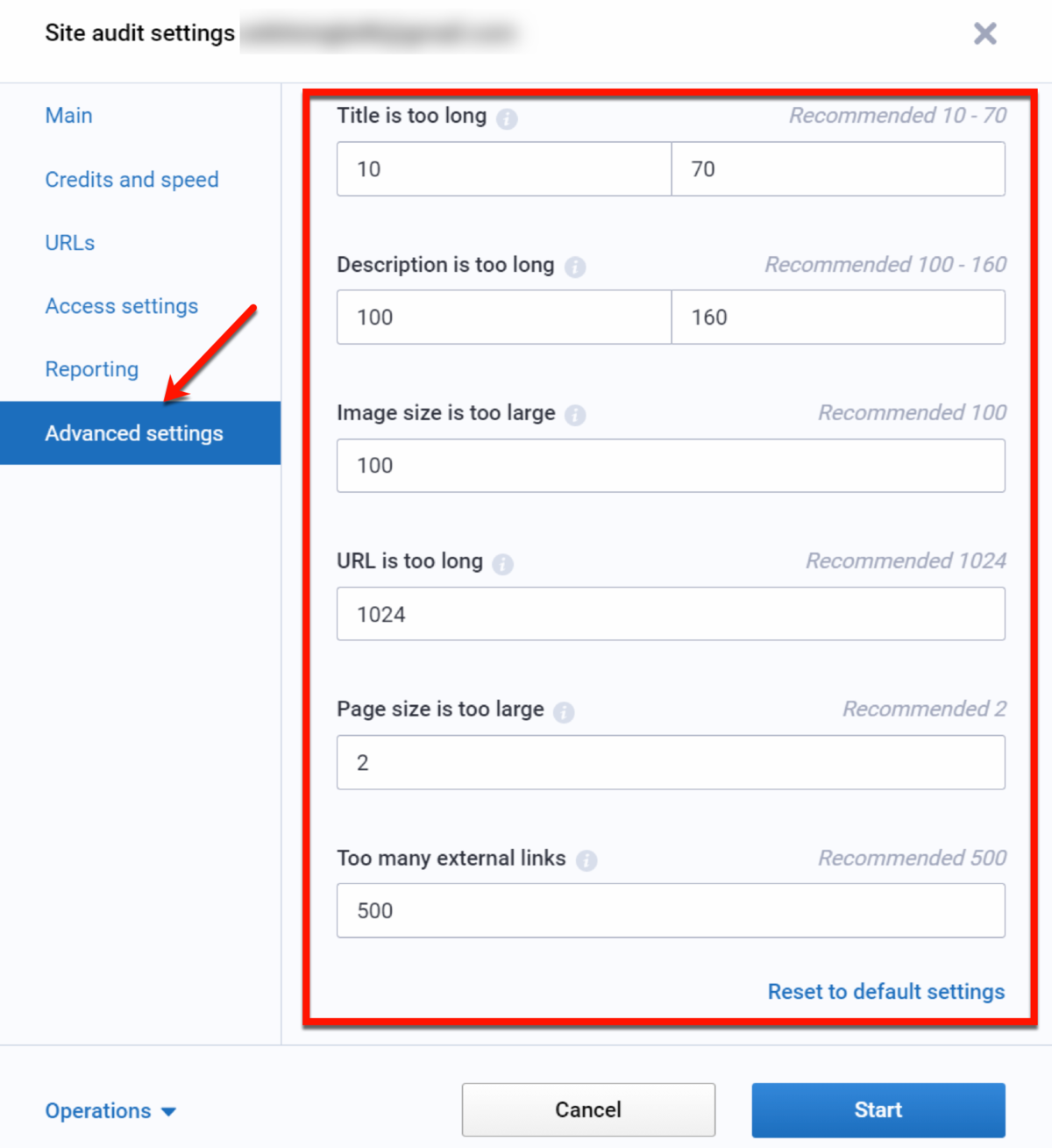Select the URL length field showing 1024
Screen dimensions: 1052x1148
670,614
